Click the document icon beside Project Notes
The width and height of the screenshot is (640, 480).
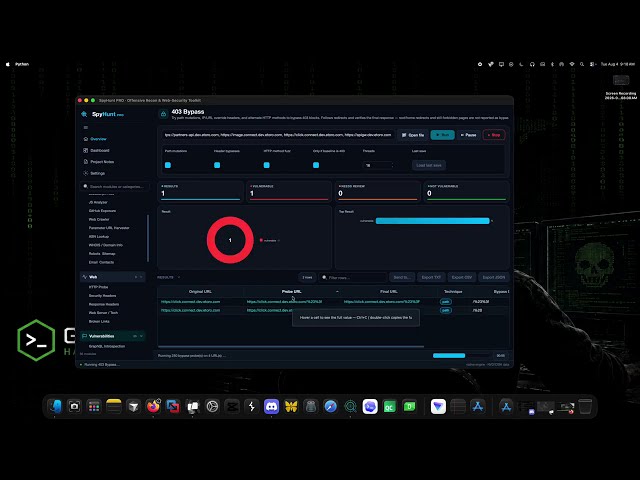(x=86, y=162)
